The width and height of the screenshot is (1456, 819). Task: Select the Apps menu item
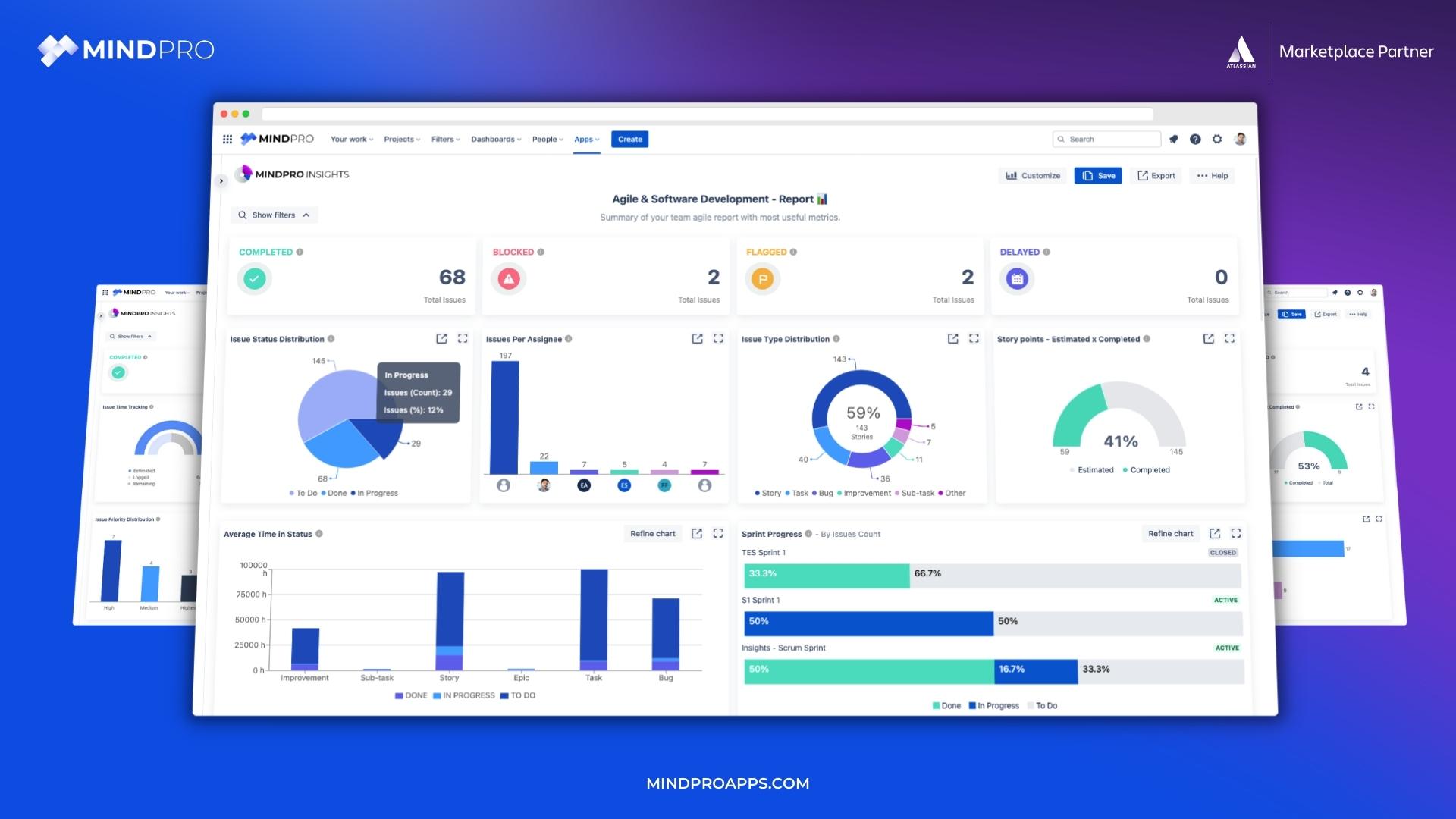pos(585,139)
